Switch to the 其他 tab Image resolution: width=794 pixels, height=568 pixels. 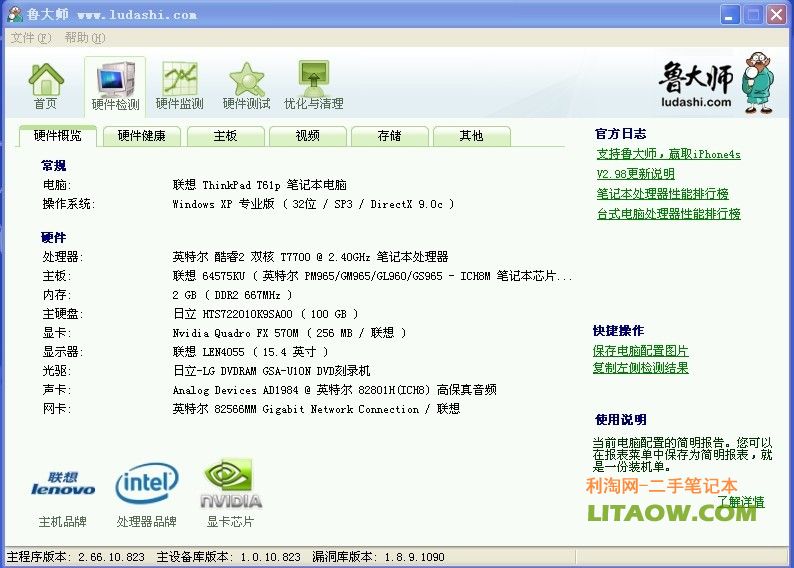pos(471,136)
